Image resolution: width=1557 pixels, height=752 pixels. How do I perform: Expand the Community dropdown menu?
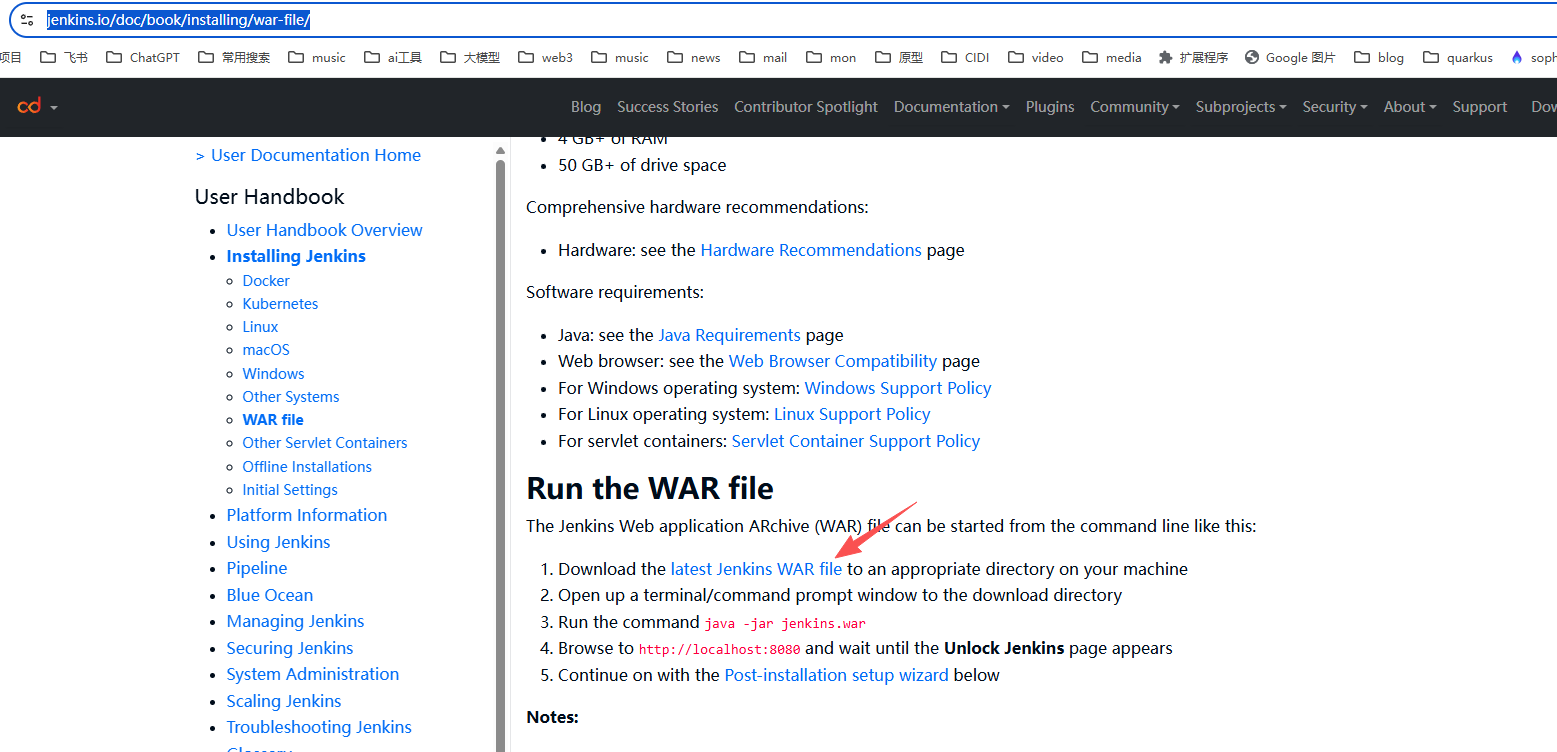click(x=1135, y=107)
